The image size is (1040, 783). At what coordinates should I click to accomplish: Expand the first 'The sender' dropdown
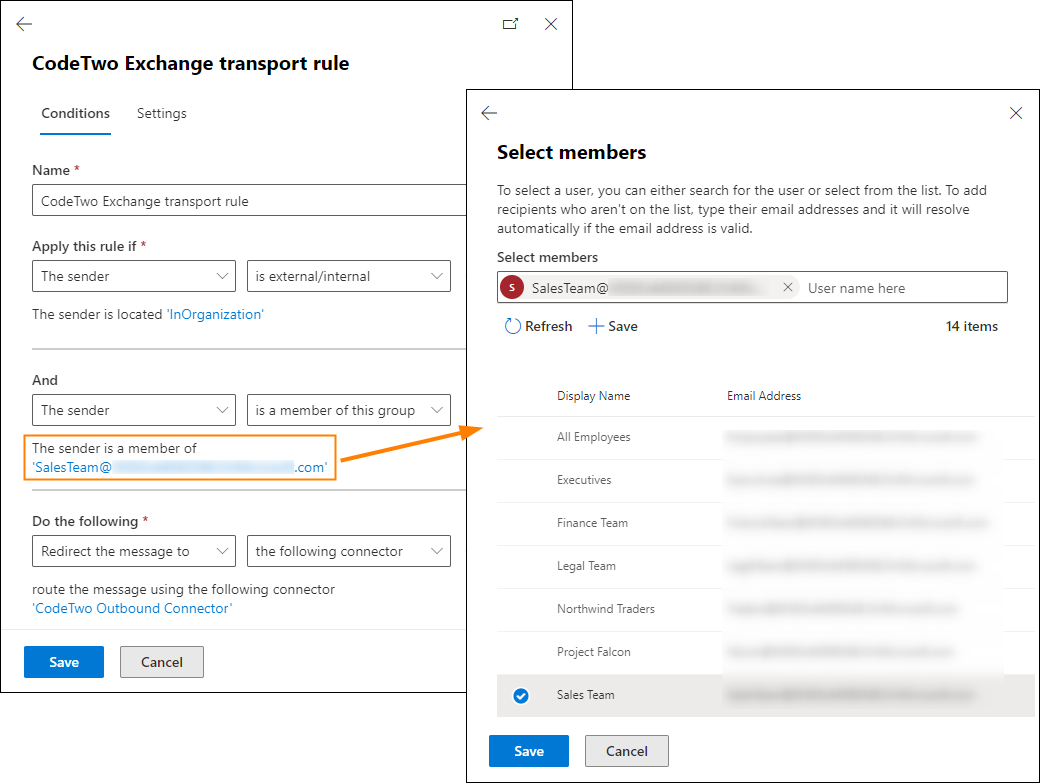click(134, 276)
